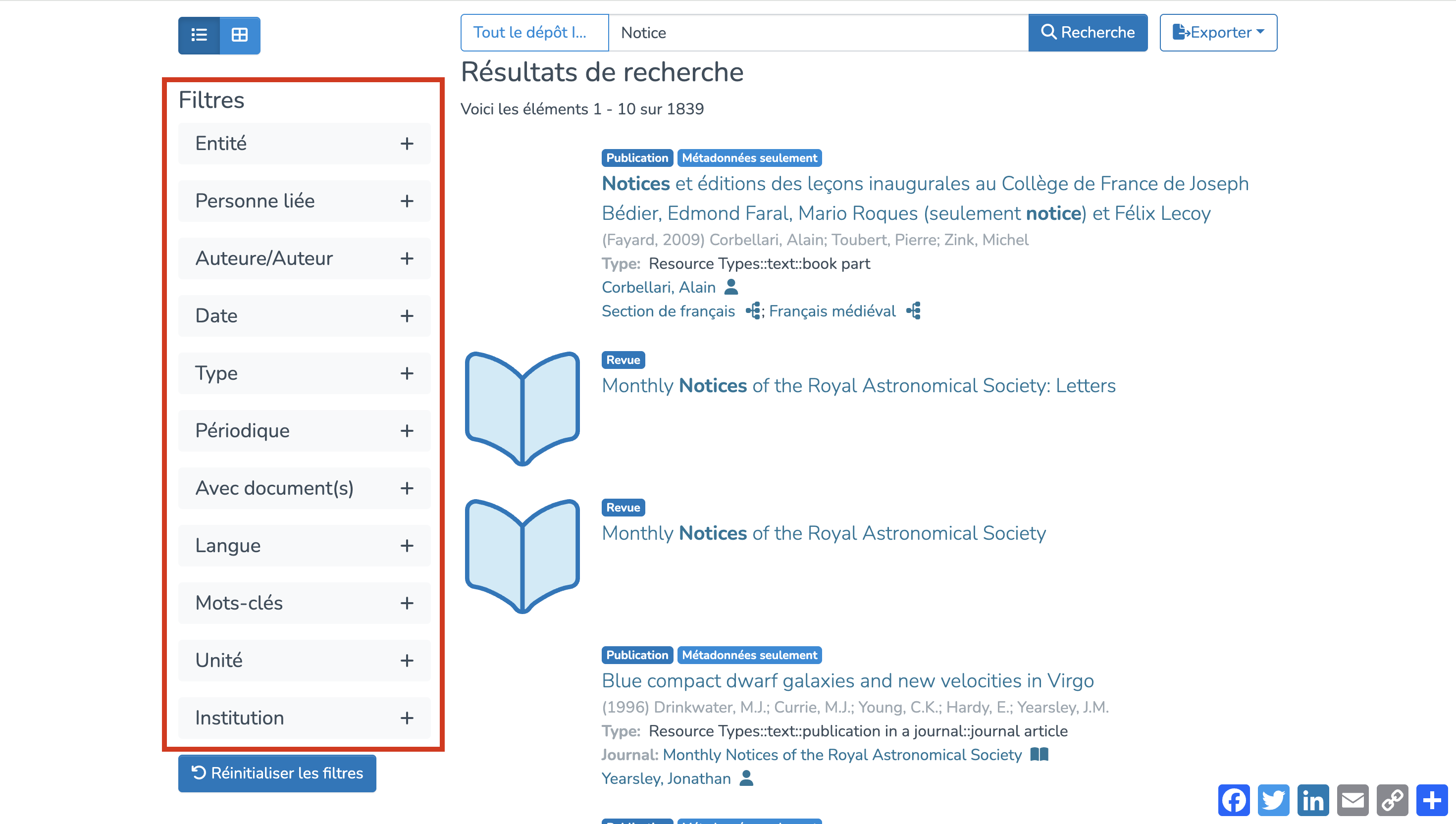Share by email icon

(x=1352, y=800)
